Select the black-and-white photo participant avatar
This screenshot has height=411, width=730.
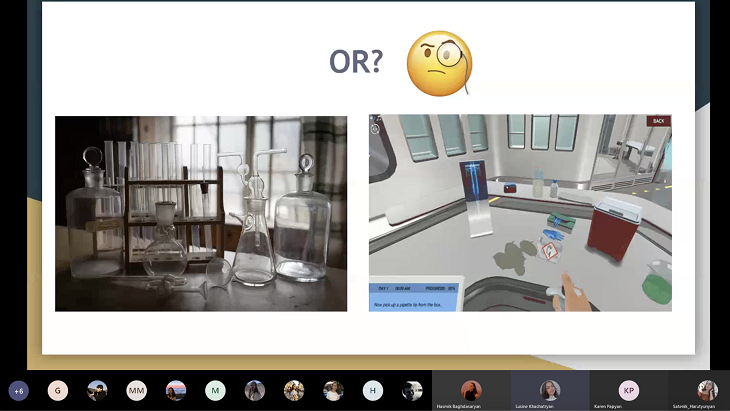point(412,391)
